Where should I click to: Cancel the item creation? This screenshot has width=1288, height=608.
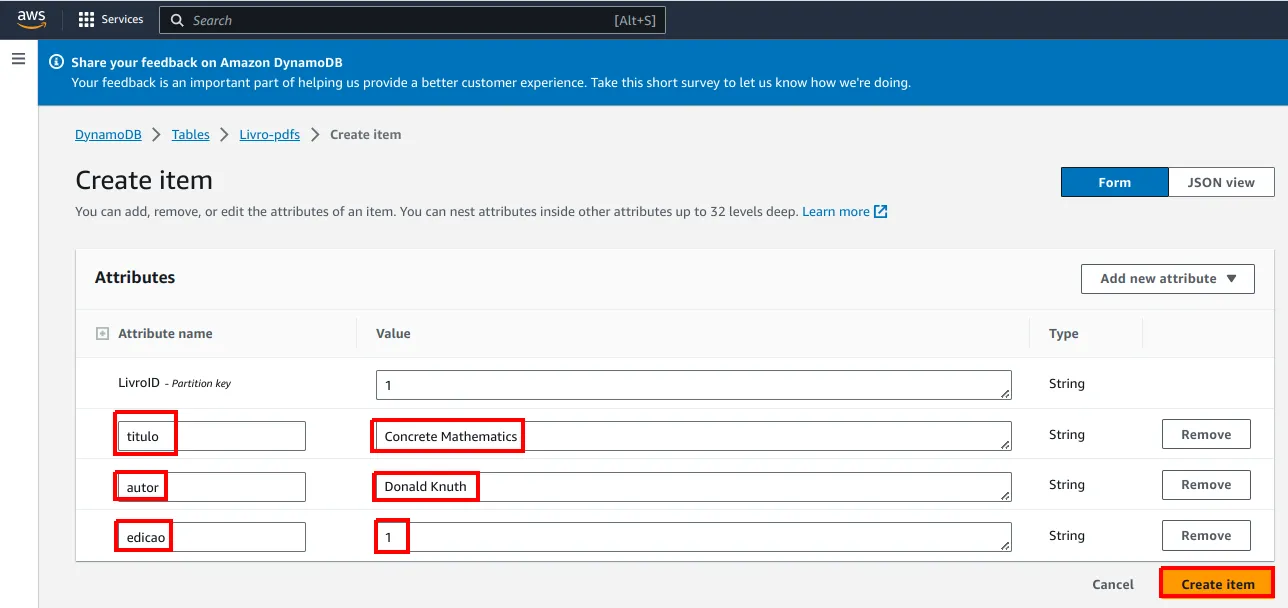(x=1113, y=585)
